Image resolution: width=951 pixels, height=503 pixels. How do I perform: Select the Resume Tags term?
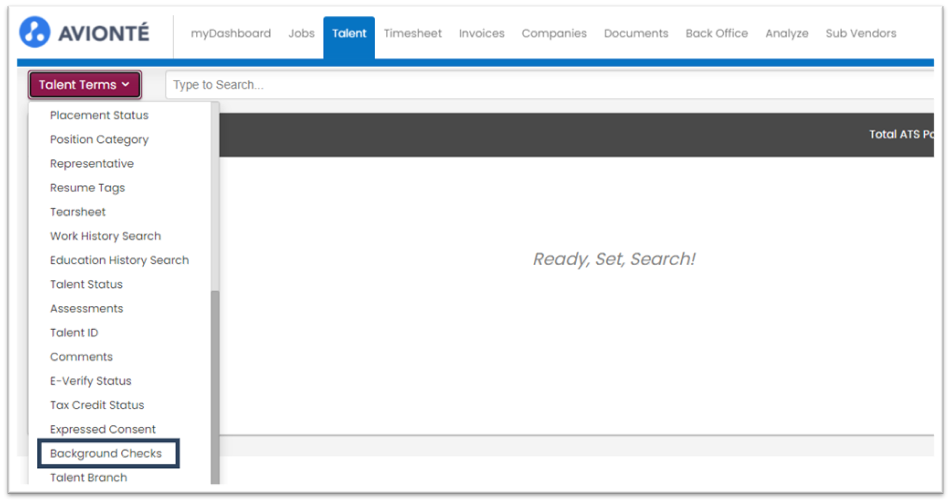[87, 188]
